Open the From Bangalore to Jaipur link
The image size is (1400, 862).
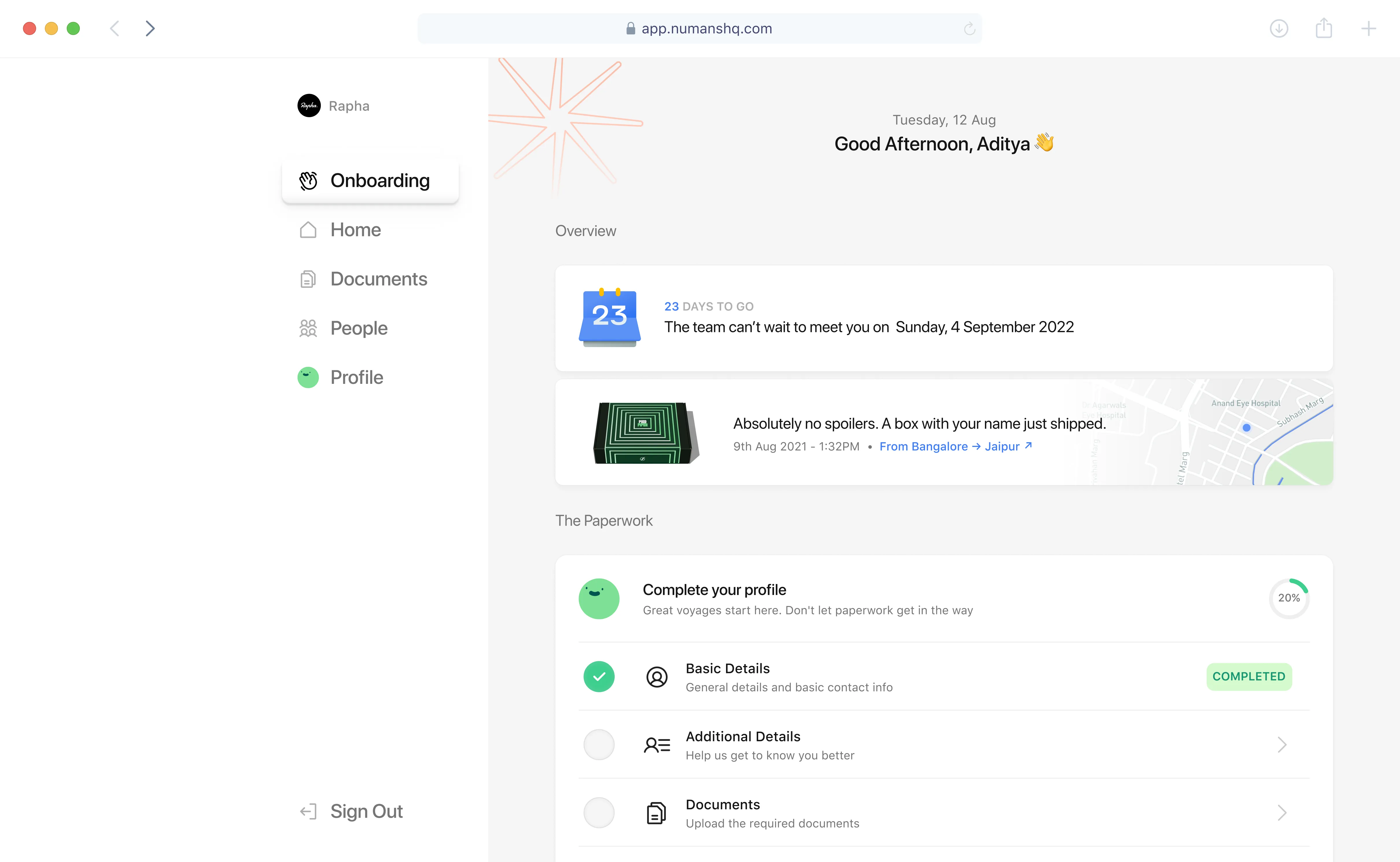tap(955, 446)
